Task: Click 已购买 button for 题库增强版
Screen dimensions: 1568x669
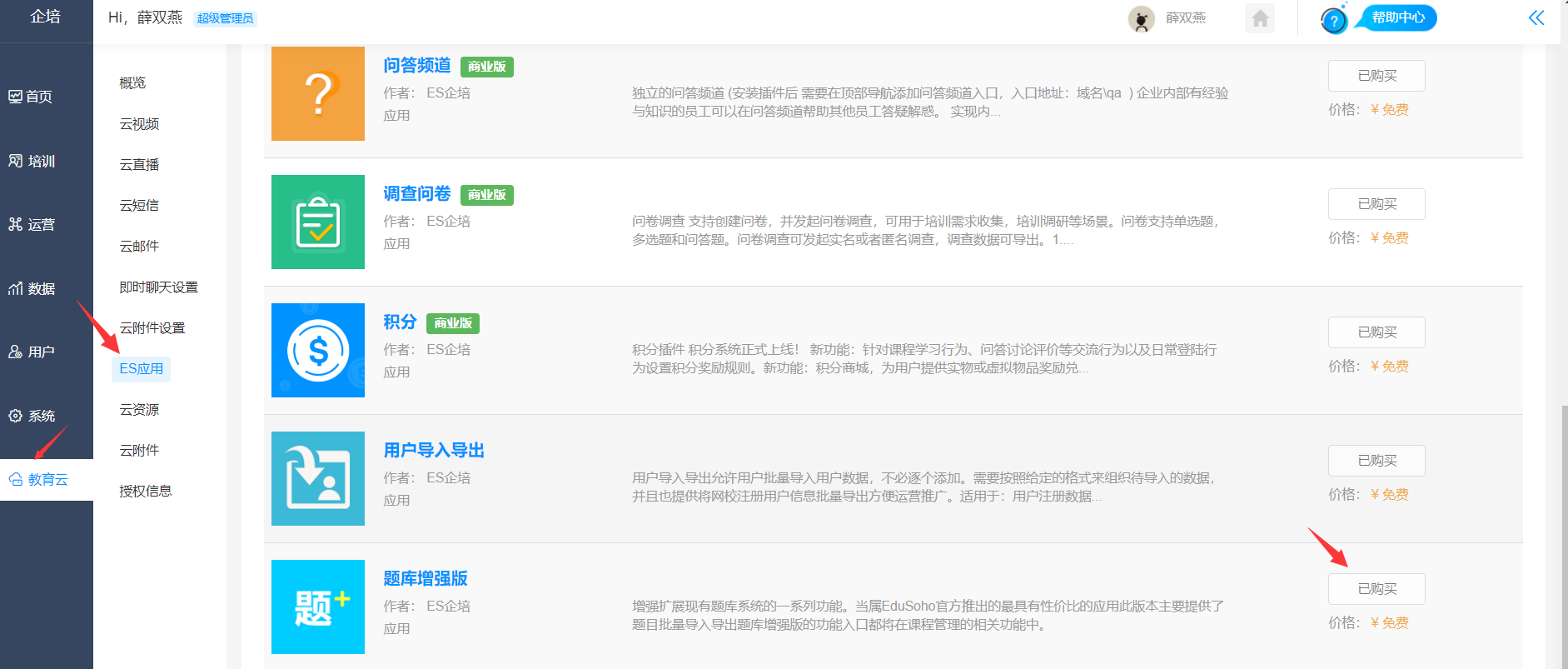Action: [x=1376, y=589]
